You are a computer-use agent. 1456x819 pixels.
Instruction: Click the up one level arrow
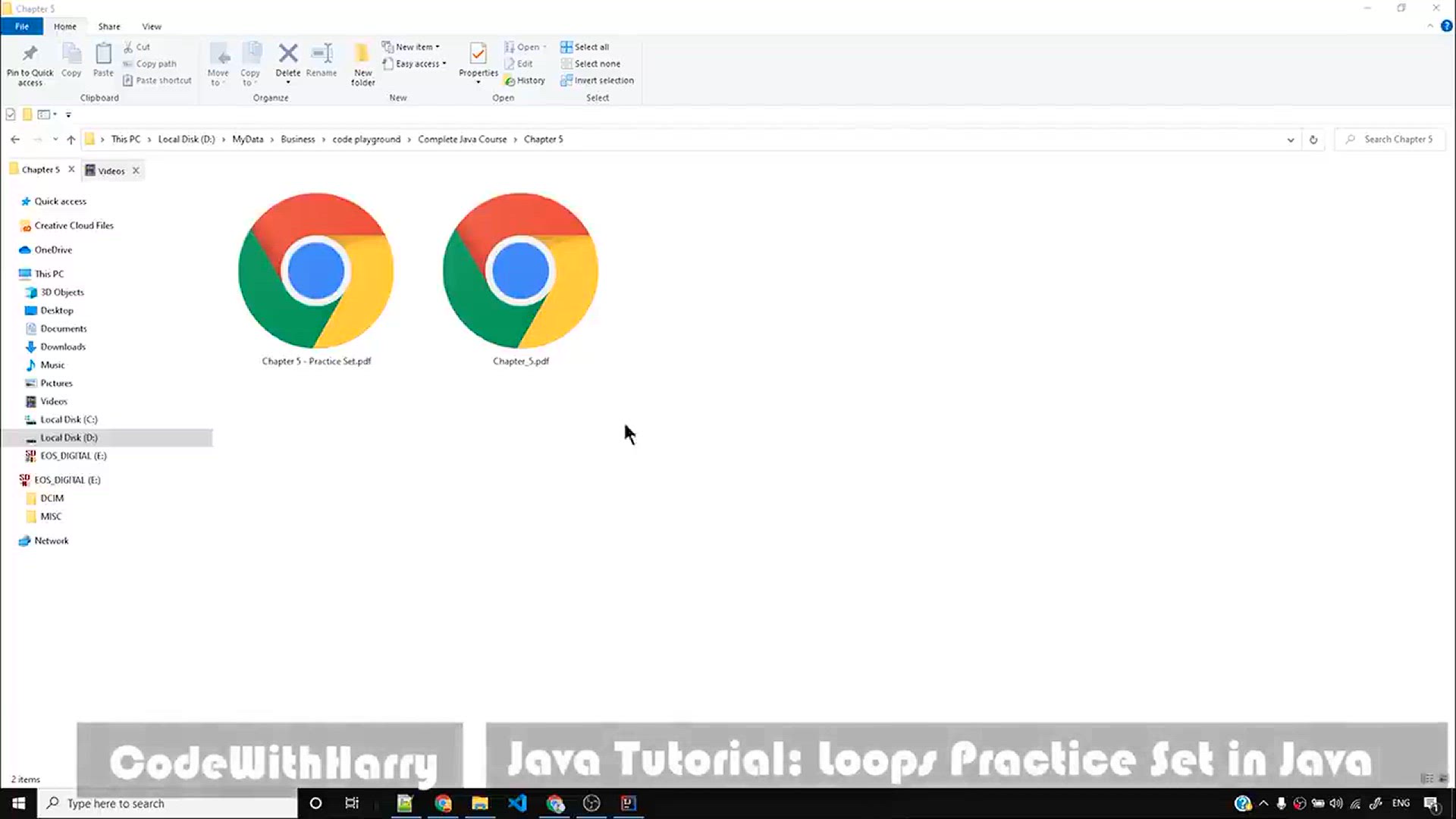[71, 140]
